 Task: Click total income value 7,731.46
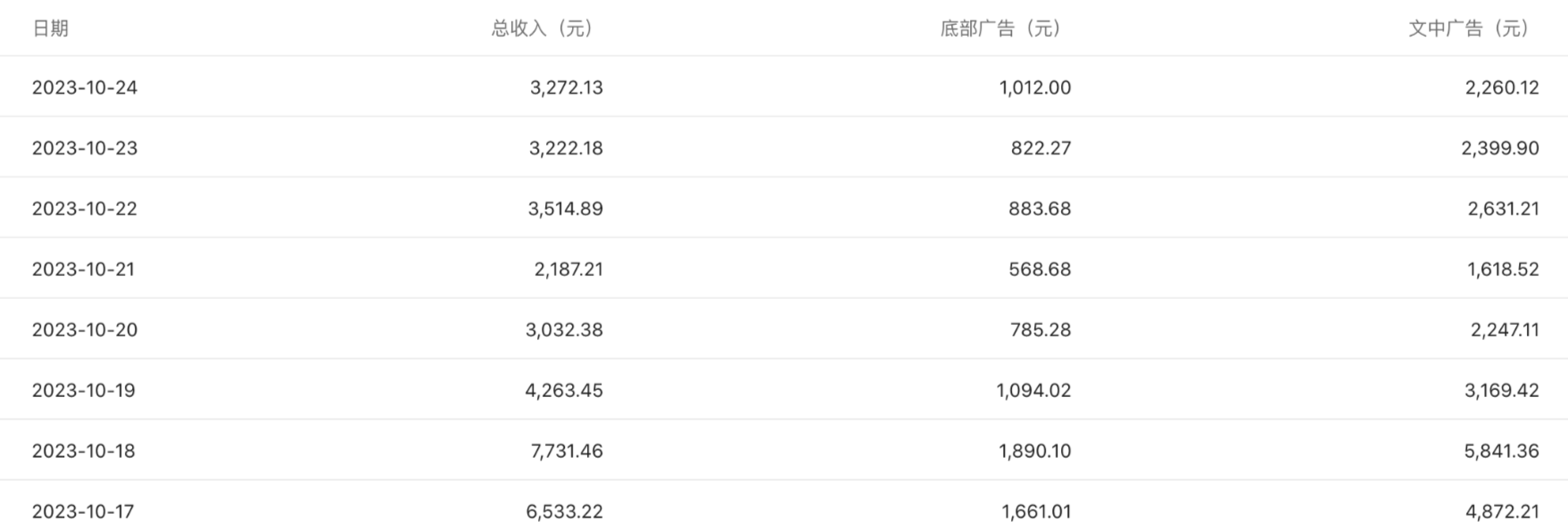[x=567, y=451]
